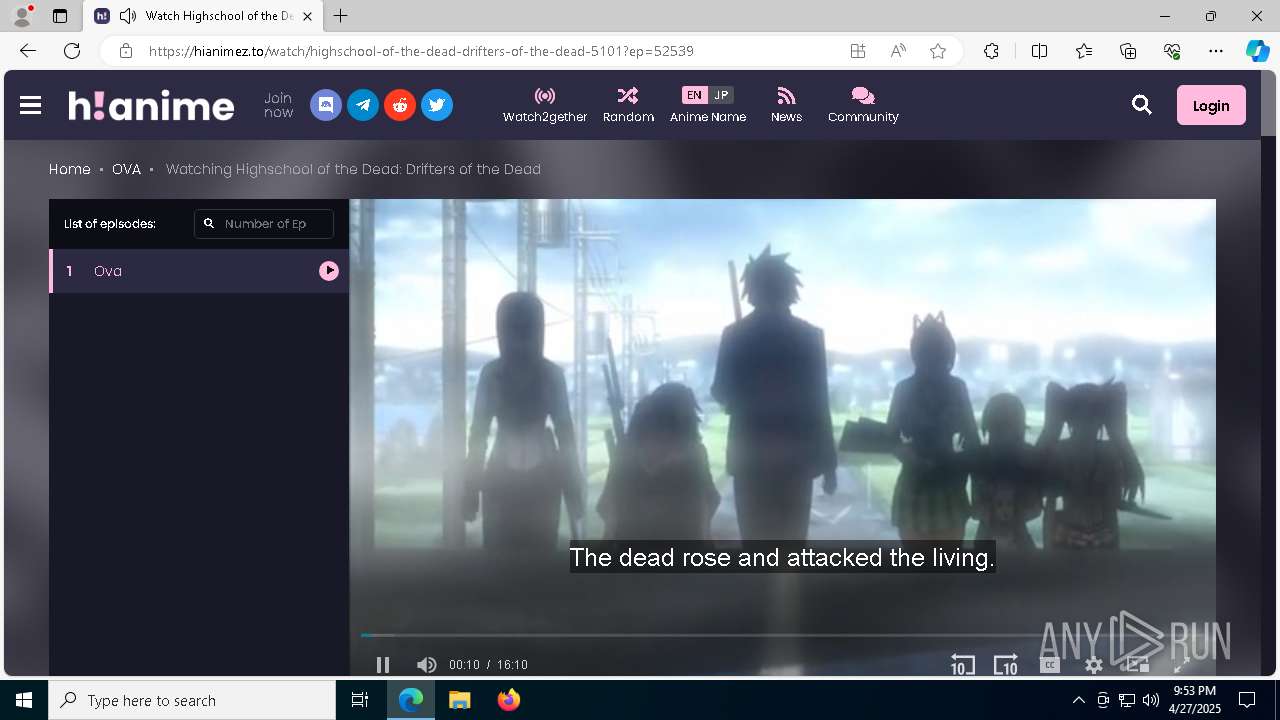Select the Watch Highschool of the Dead tab
This screenshot has width=1280, height=720.
203,16
